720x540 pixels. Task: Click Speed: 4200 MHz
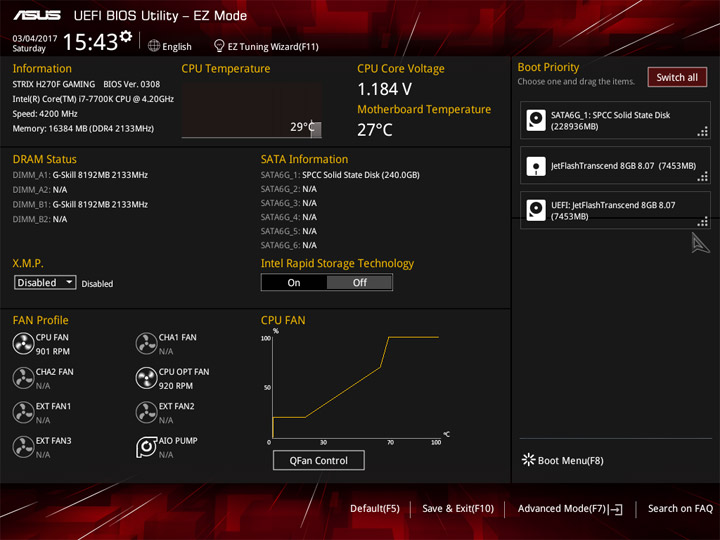(45, 114)
